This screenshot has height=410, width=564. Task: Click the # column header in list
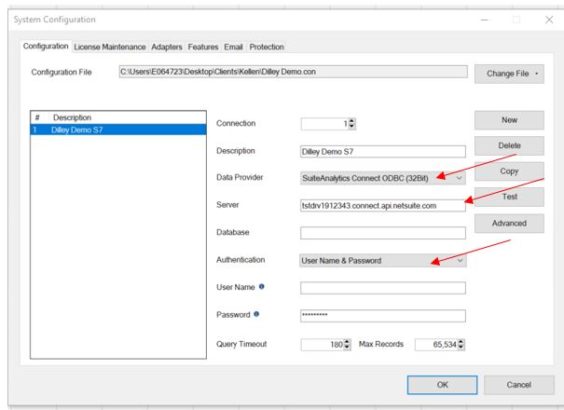pyautogui.click(x=37, y=118)
